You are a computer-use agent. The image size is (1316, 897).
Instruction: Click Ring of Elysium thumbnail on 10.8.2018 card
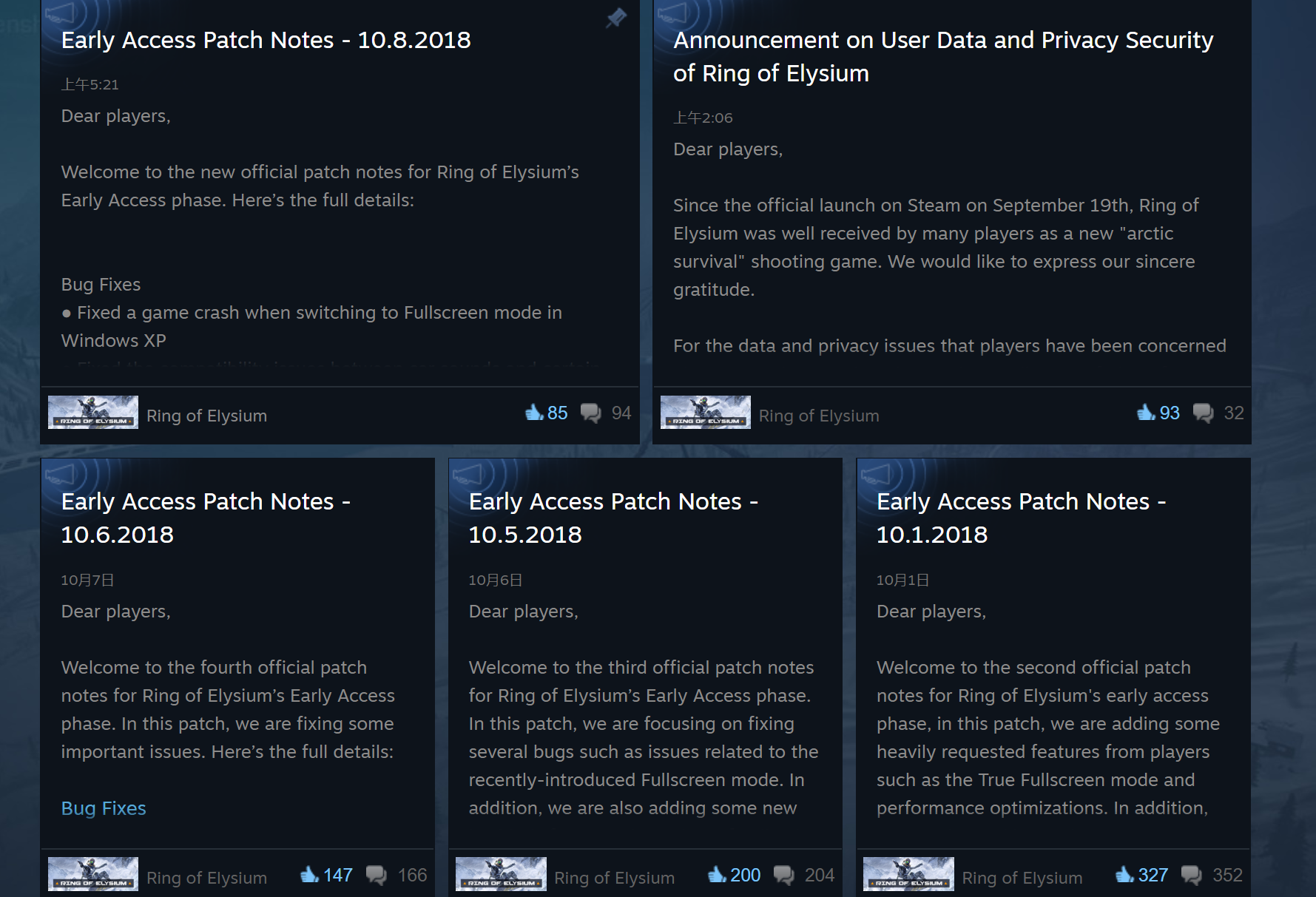click(x=93, y=412)
